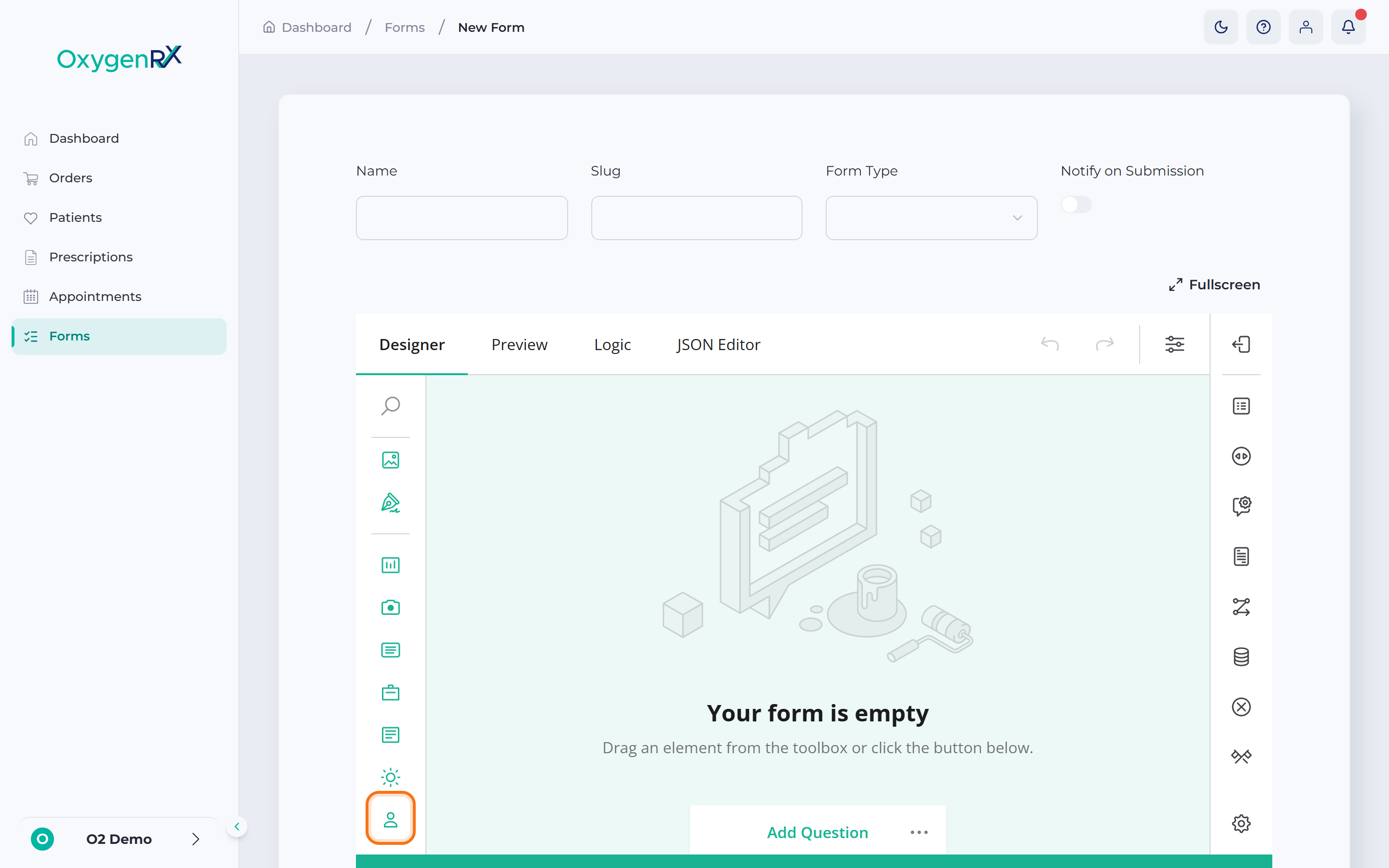Open the logic shuffle arrows icon

[x=1241, y=607]
